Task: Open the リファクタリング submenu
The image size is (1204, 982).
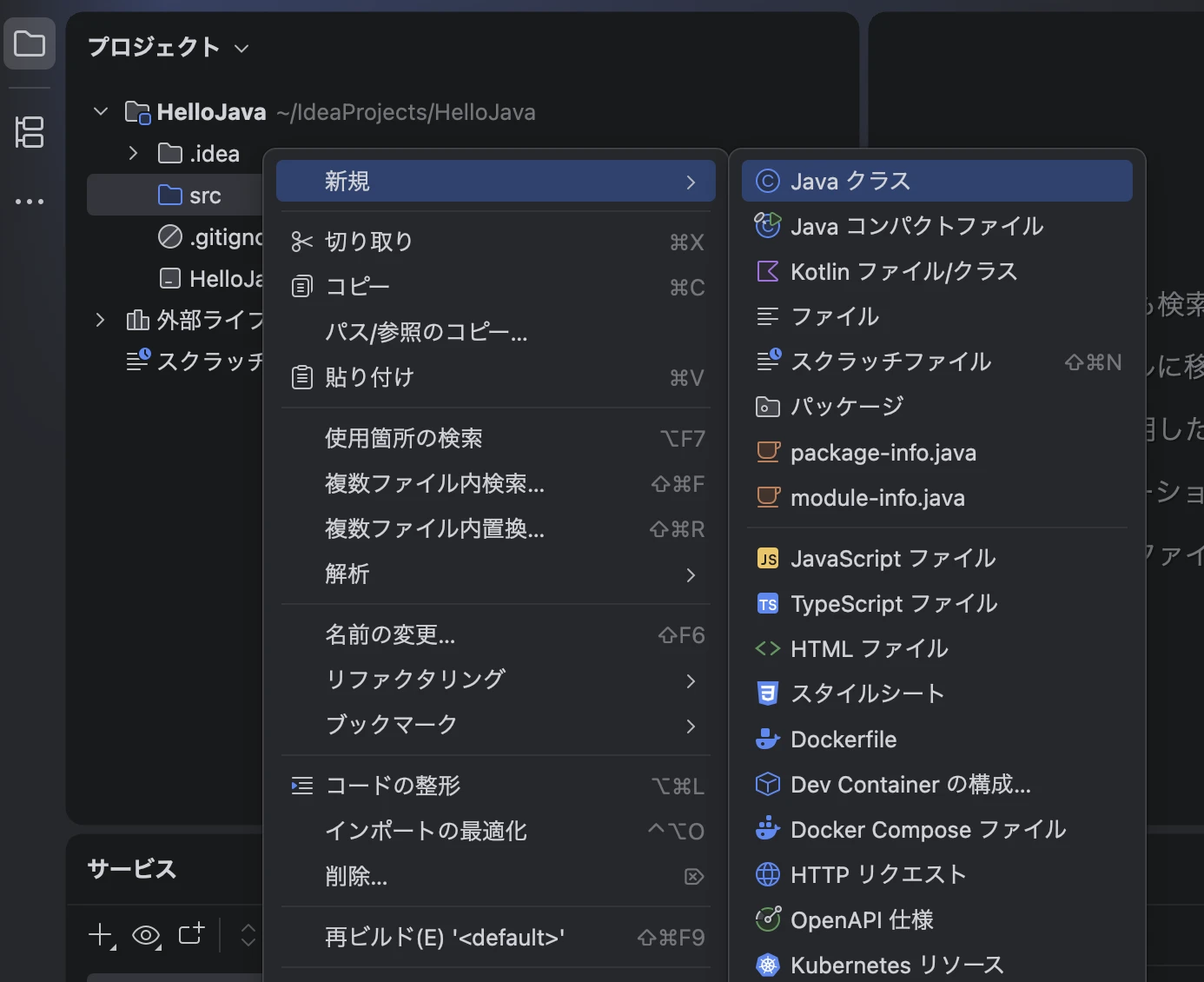Action: click(496, 680)
